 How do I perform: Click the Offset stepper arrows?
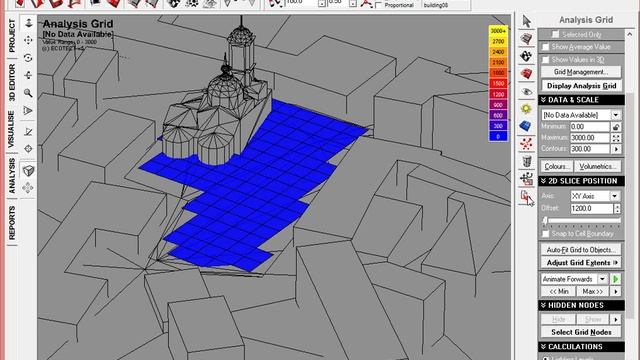click(617, 209)
